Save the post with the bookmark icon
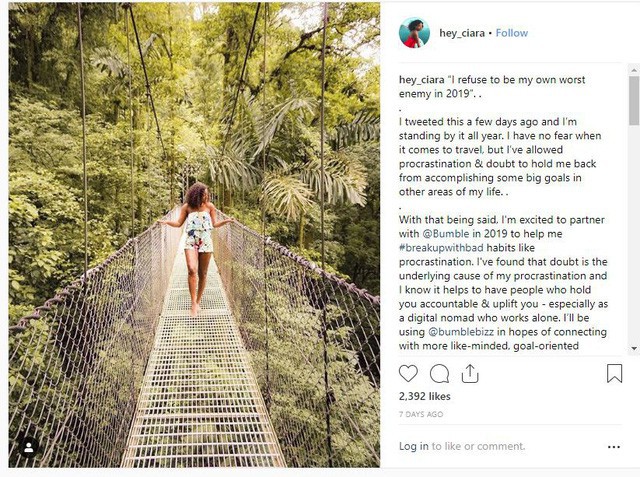640x477 pixels. [614, 373]
